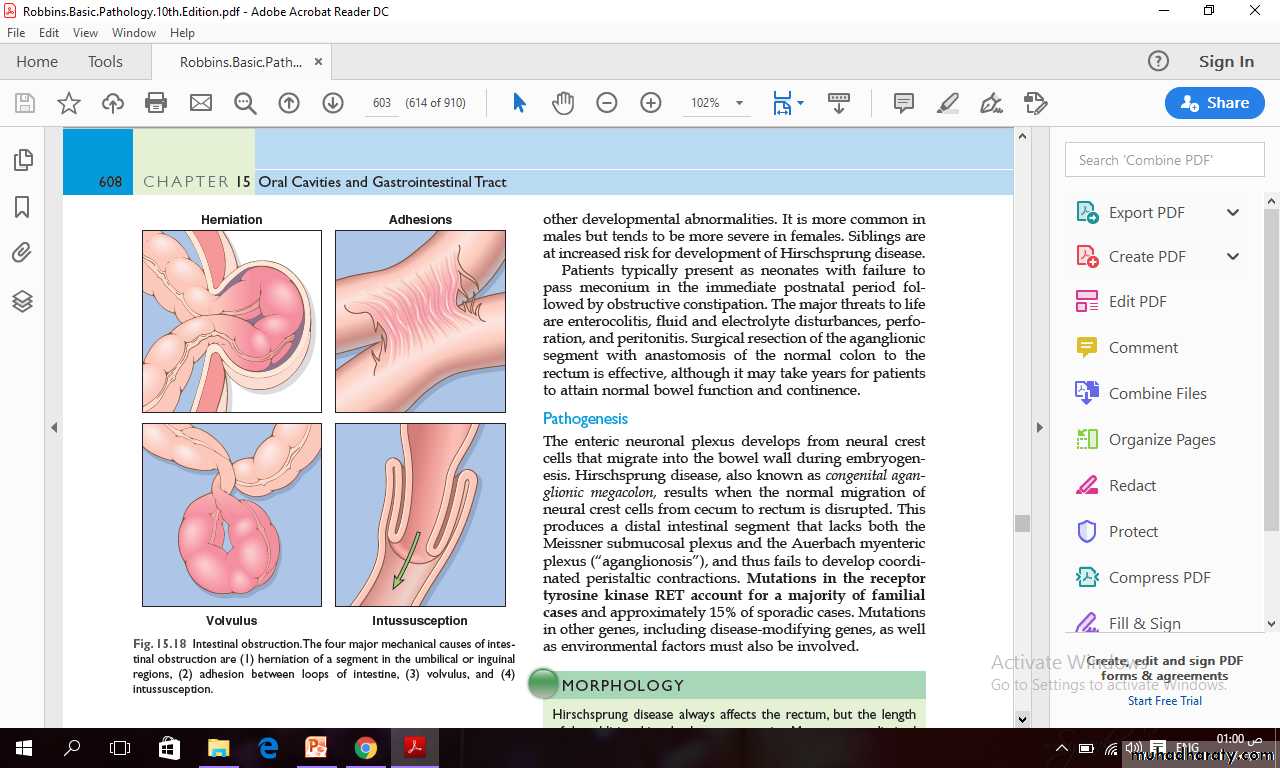Click the blue Share button
This screenshot has width=1280, height=768.
[1214, 103]
